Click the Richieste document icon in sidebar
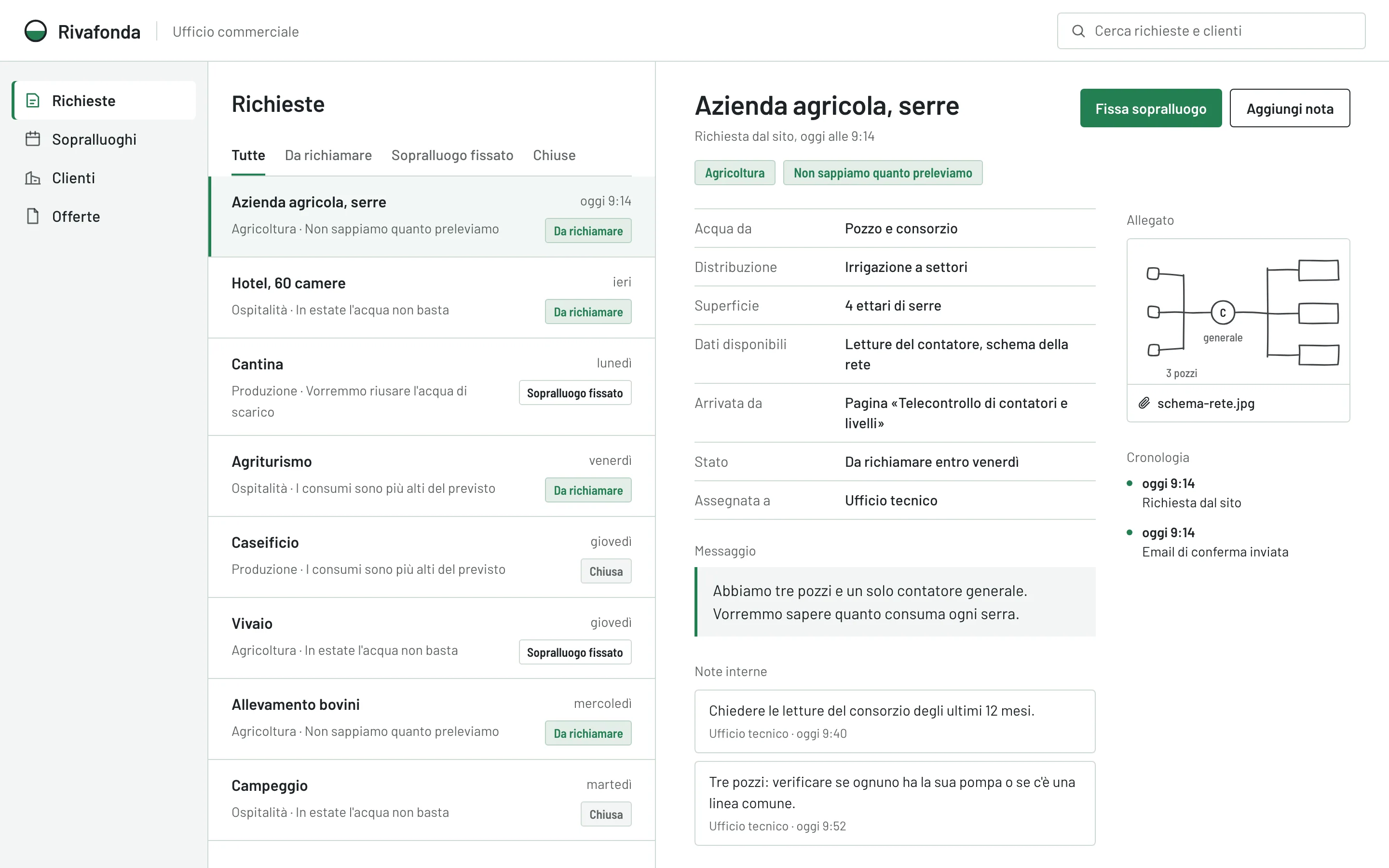Screen dimensions: 1389x868 click(x=33, y=100)
